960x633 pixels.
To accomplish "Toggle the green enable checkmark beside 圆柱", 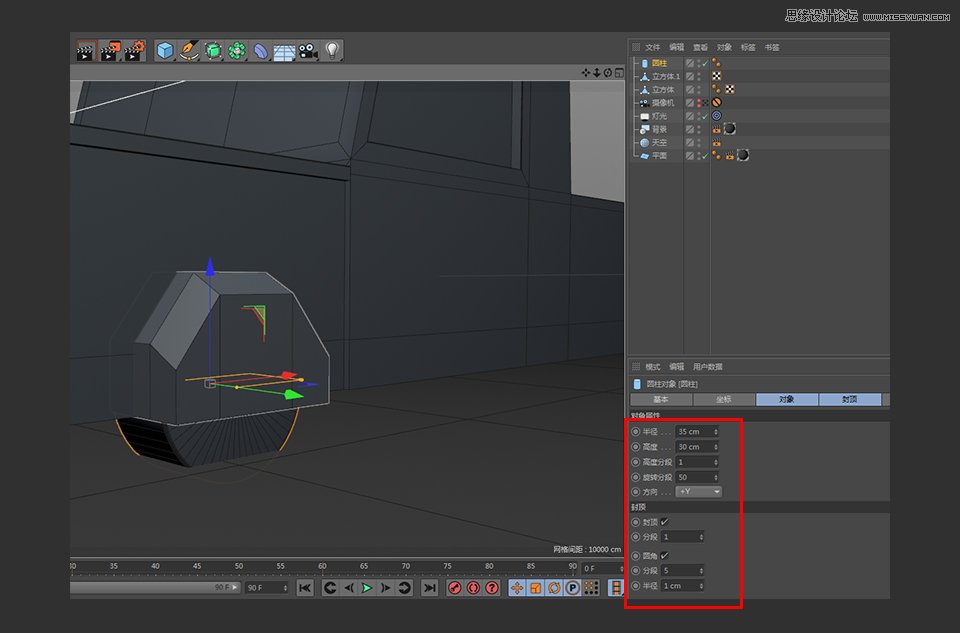I will 705,63.
